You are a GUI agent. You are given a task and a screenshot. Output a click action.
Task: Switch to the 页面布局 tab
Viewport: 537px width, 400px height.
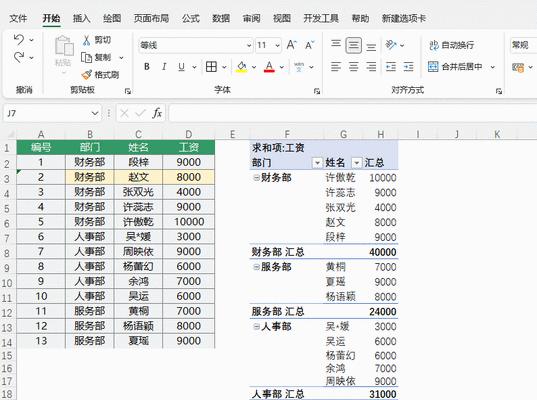(151, 18)
